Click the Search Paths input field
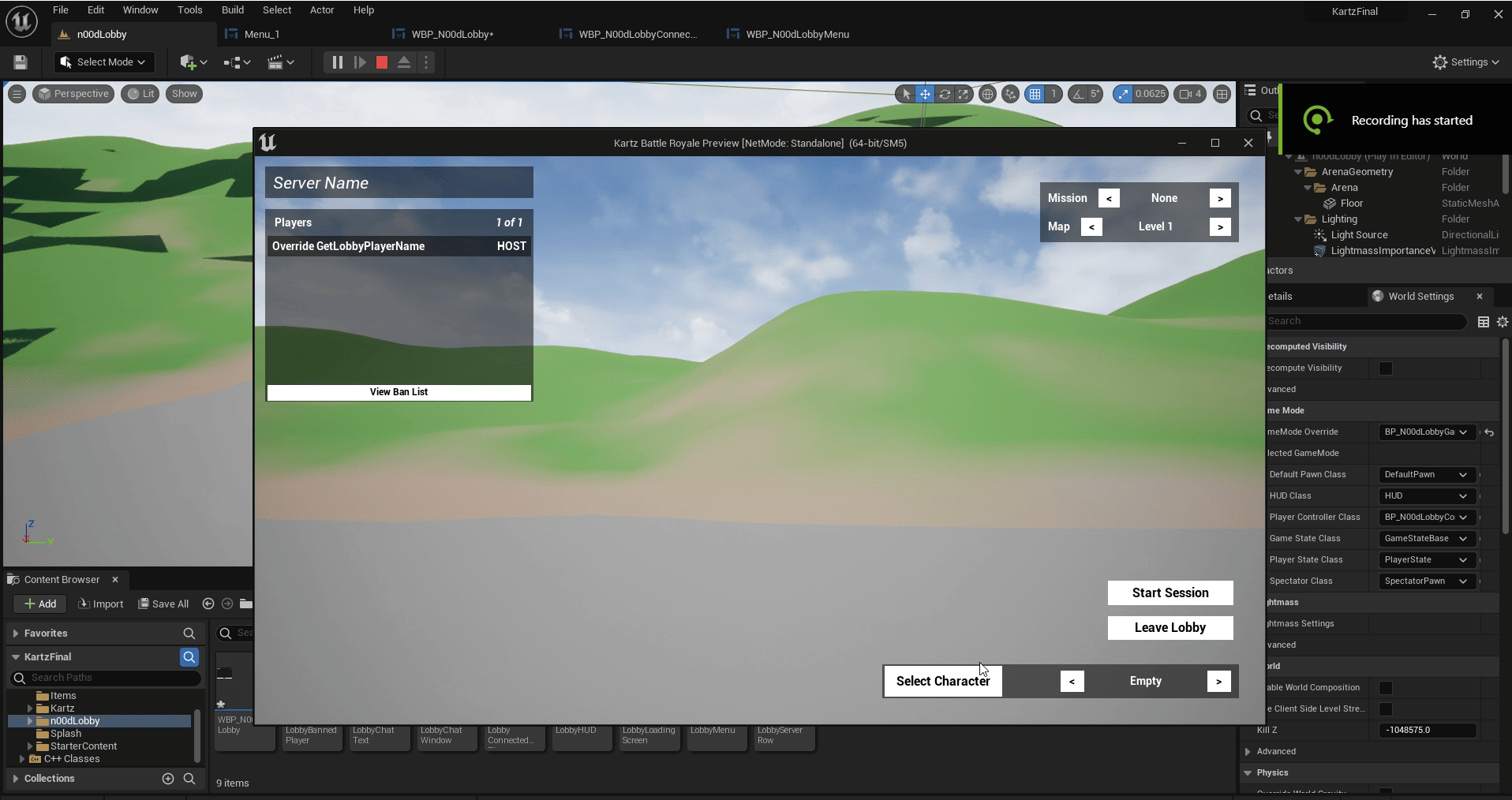This screenshot has width=1512, height=800. pos(106,678)
